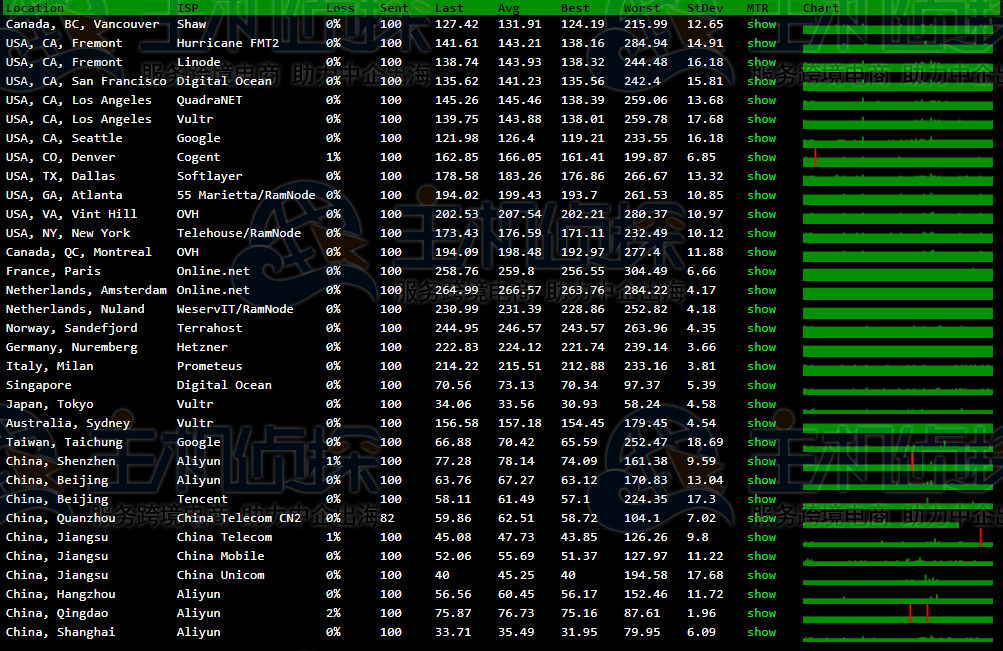Click show link for China, Shanghai Aliyun
This screenshot has height=651, width=1003.
761,632
